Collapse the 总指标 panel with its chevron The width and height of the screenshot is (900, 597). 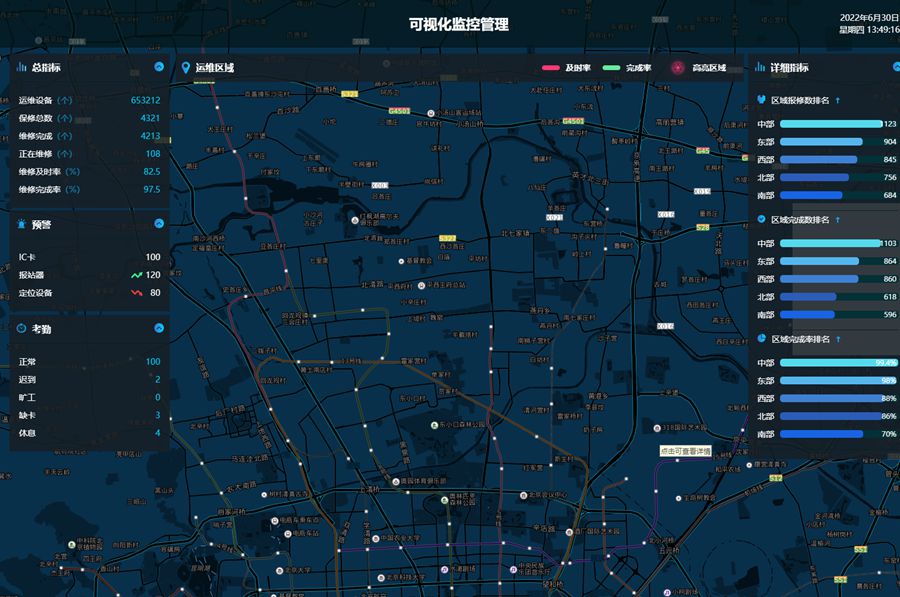point(159,67)
